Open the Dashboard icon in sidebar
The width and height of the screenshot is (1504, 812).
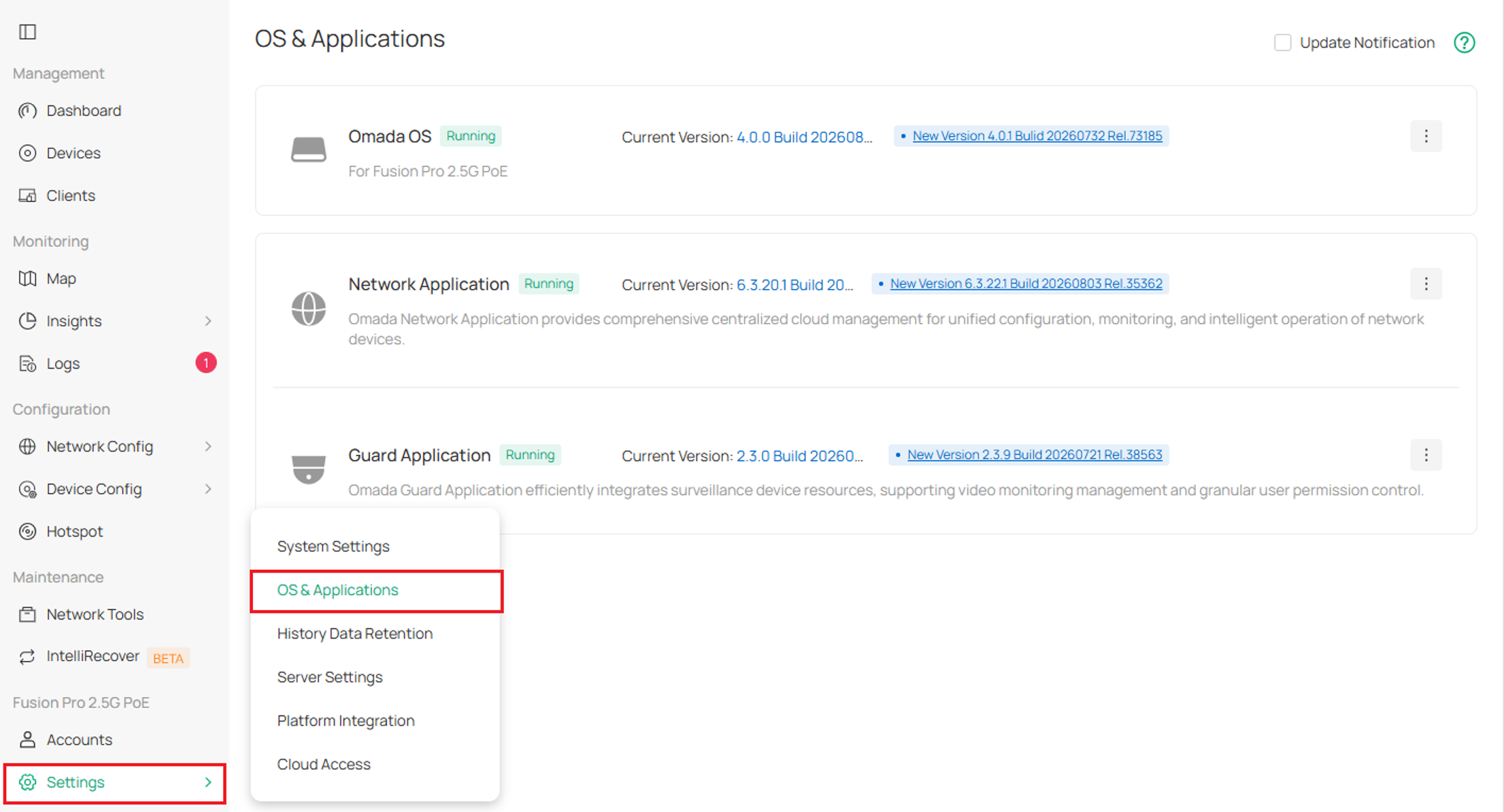pyautogui.click(x=27, y=111)
